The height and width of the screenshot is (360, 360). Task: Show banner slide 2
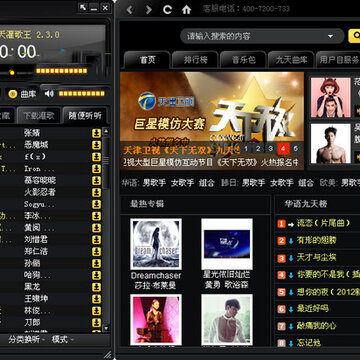258,149
